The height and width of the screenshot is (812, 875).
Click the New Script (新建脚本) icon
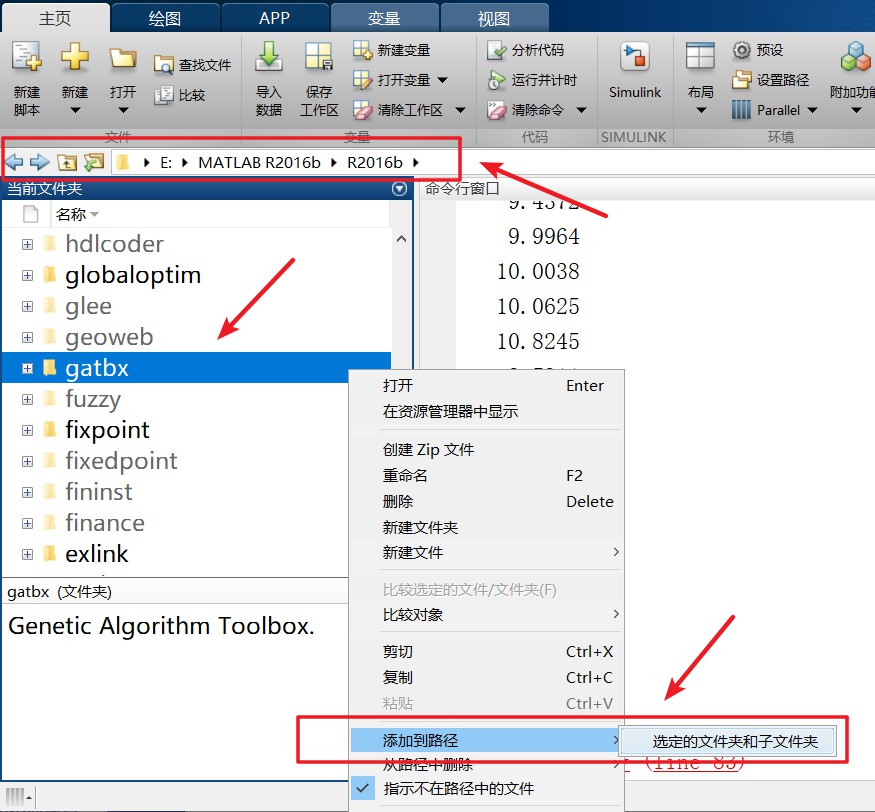pyautogui.click(x=26, y=58)
